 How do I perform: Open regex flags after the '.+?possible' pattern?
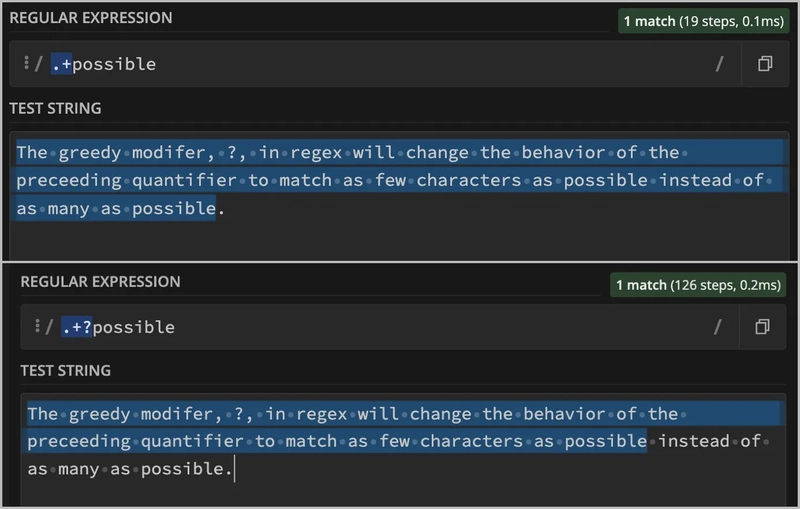(x=717, y=327)
